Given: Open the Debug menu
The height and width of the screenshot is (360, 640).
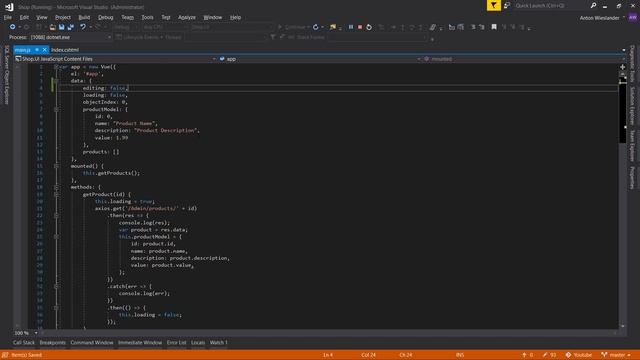Looking at the screenshot, I should 105,18.
